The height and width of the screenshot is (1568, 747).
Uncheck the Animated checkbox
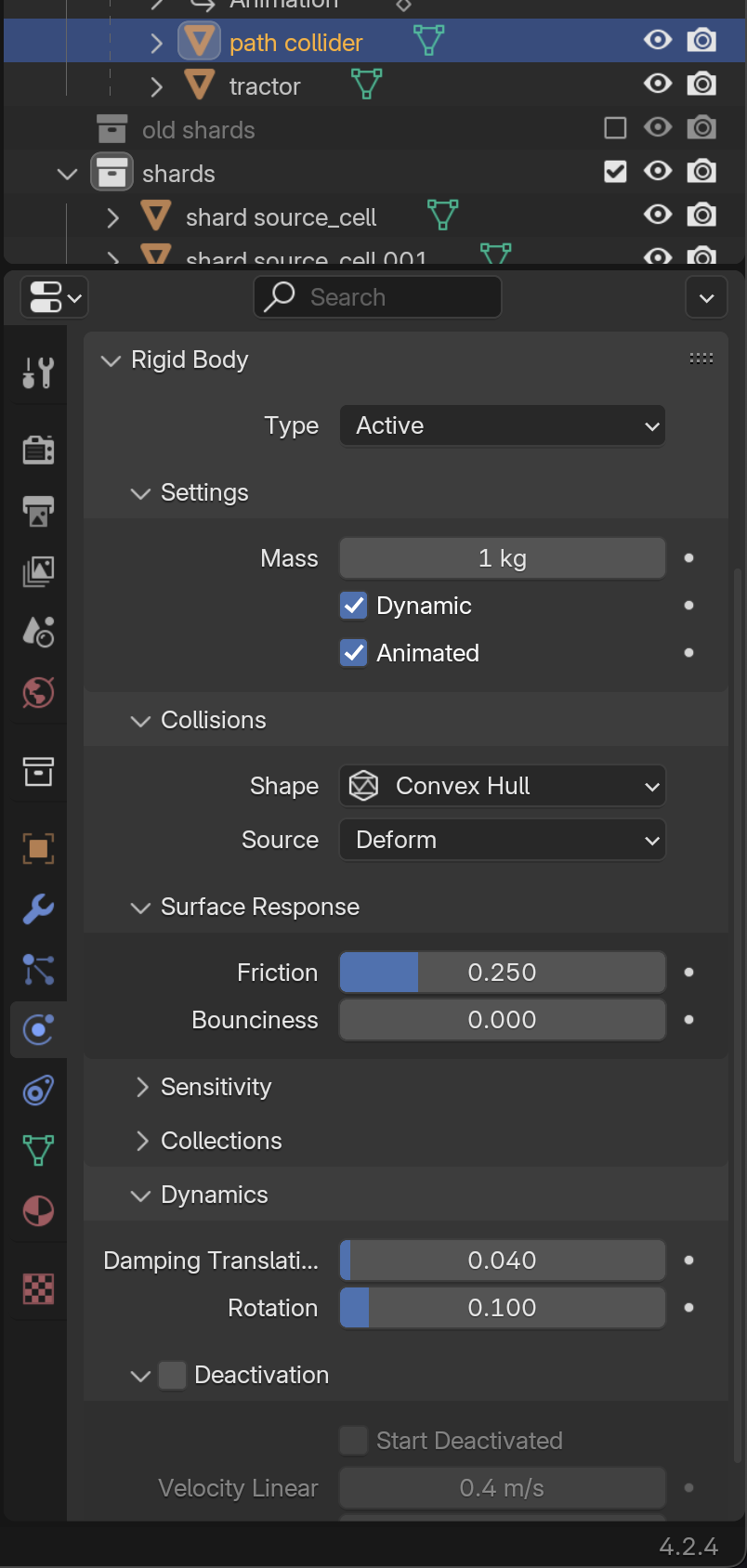point(354,653)
